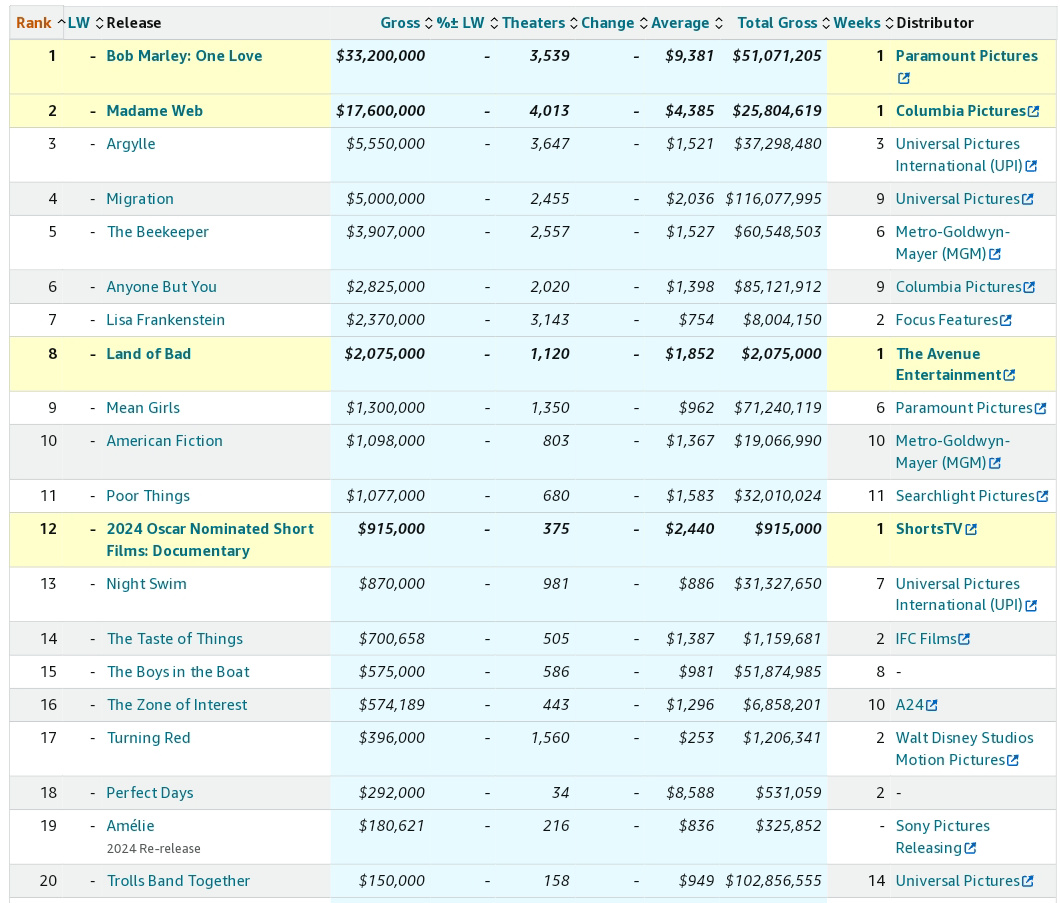This screenshot has width=1060, height=903.
Task: Open Sony Pictures Releasing distributor link
Action: (x=942, y=837)
